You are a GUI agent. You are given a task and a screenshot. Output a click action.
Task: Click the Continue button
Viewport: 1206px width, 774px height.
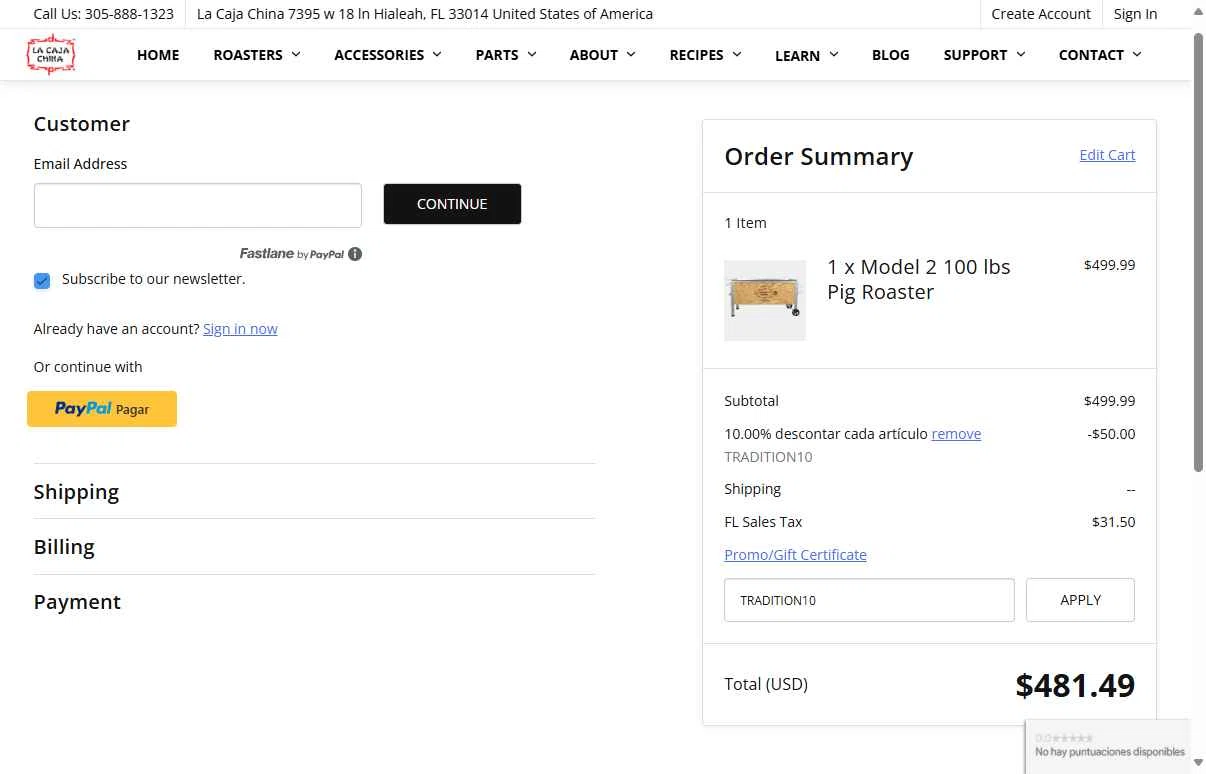[452, 204]
